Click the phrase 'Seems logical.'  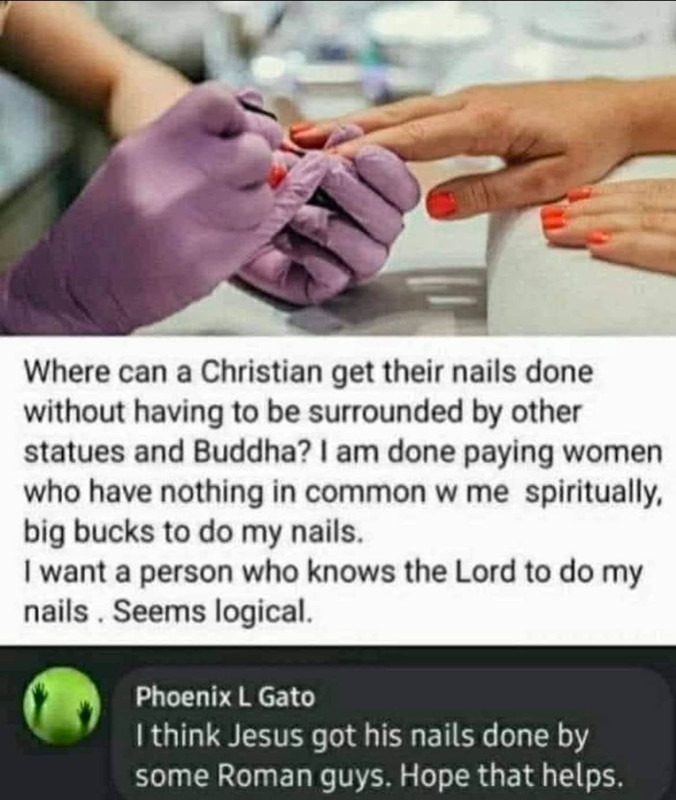(x=211, y=611)
